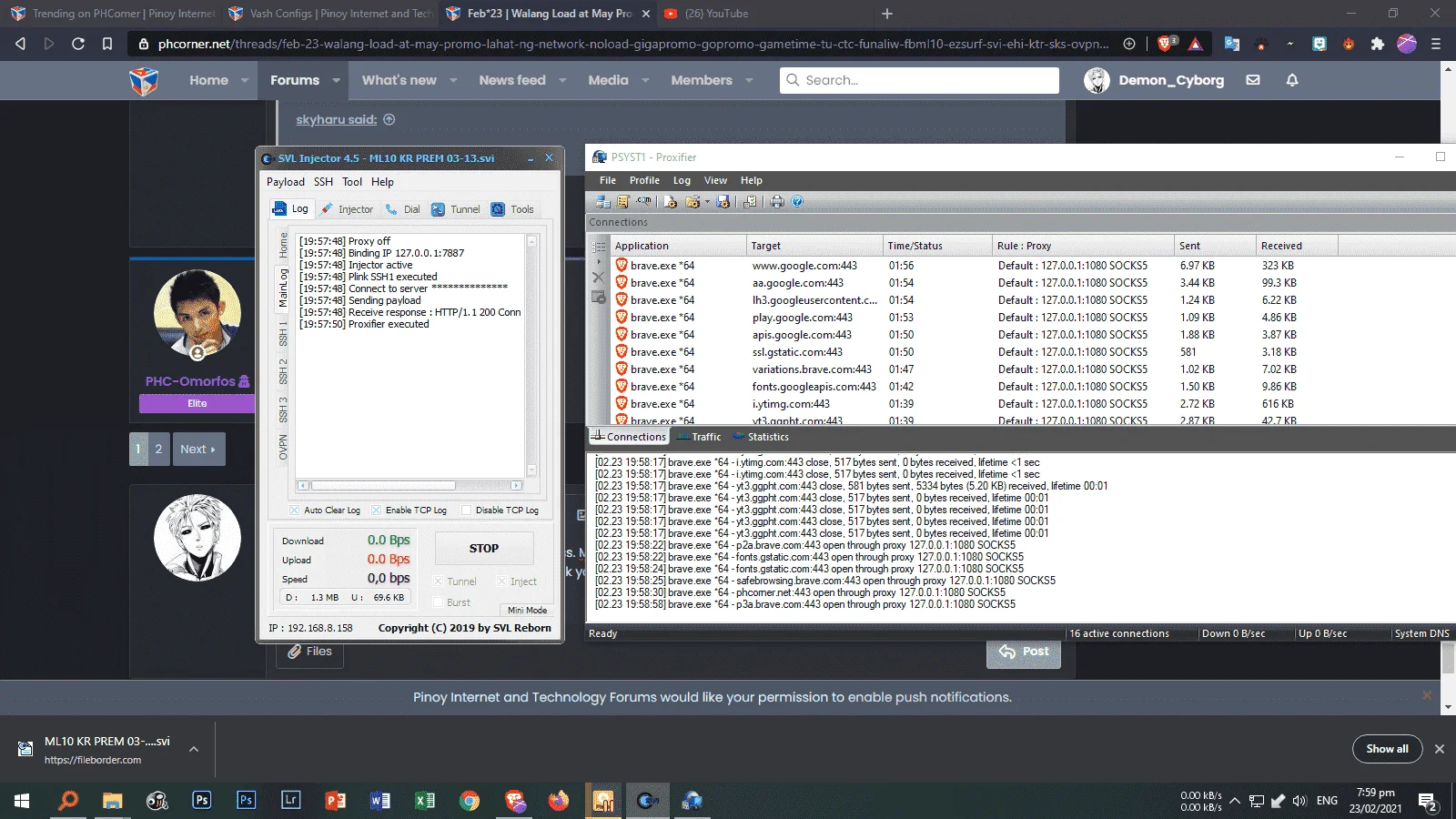Image resolution: width=1456 pixels, height=819 pixels.
Task: Click list view icon beside Connections table
Action: (599, 247)
